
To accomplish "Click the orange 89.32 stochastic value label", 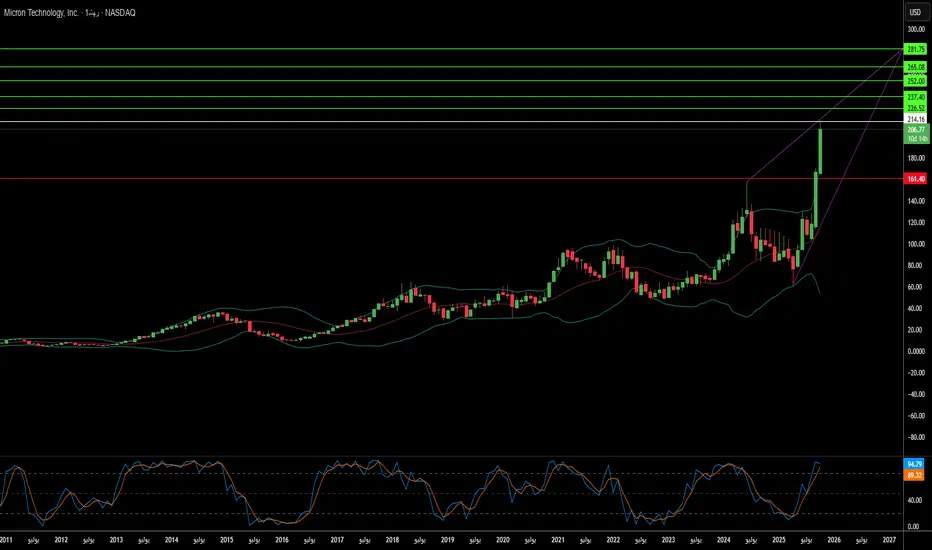I will tap(914, 476).
